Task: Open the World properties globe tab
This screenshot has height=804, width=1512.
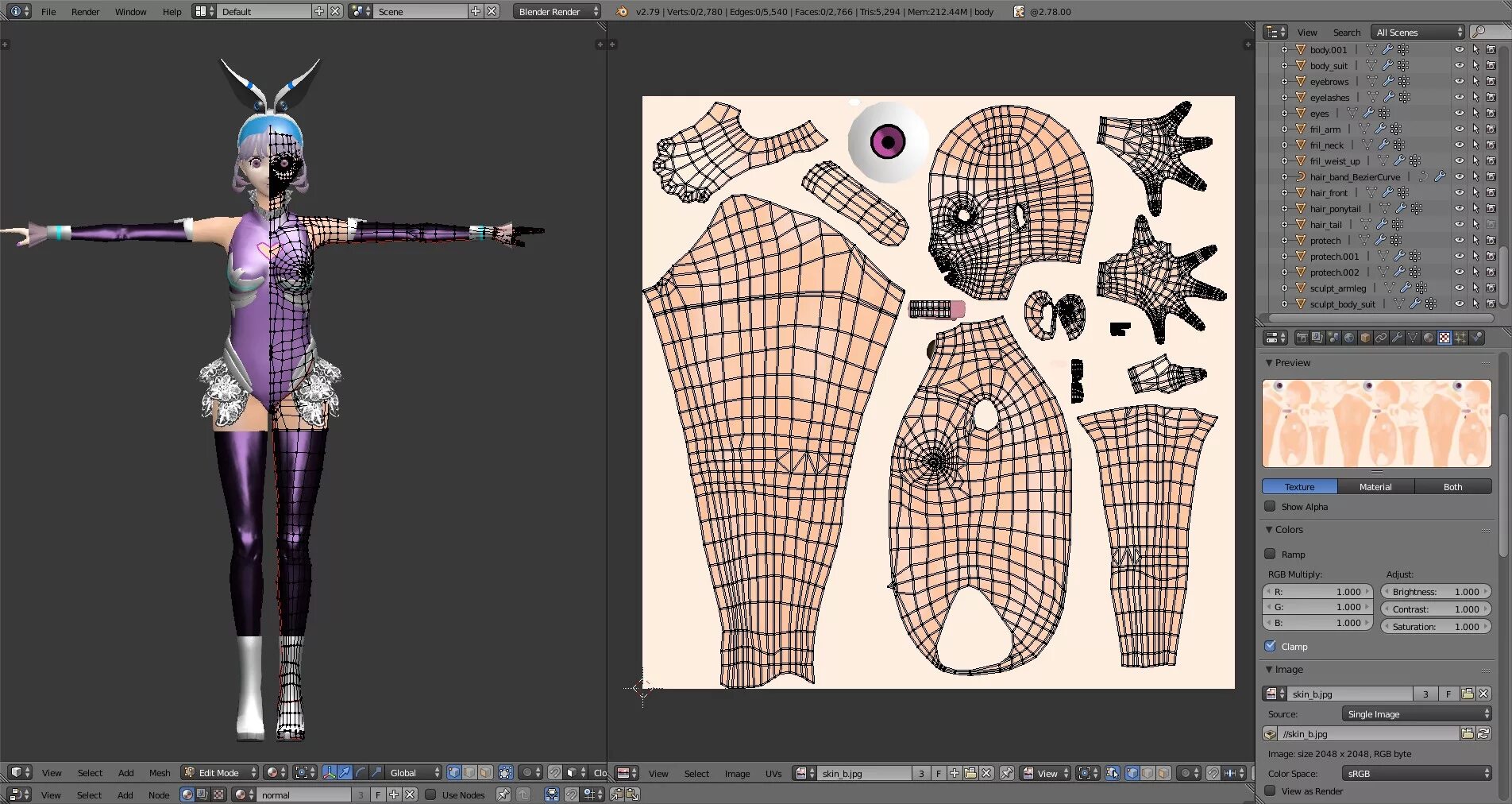Action: [1349, 338]
